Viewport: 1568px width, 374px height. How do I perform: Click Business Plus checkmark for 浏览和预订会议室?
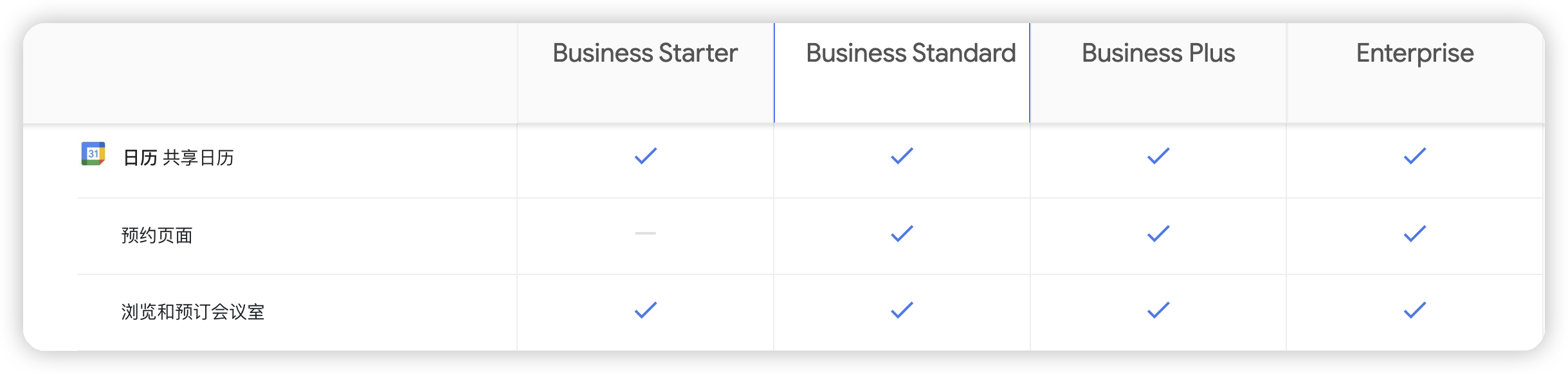pyautogui.click(x=1158, y=310)
